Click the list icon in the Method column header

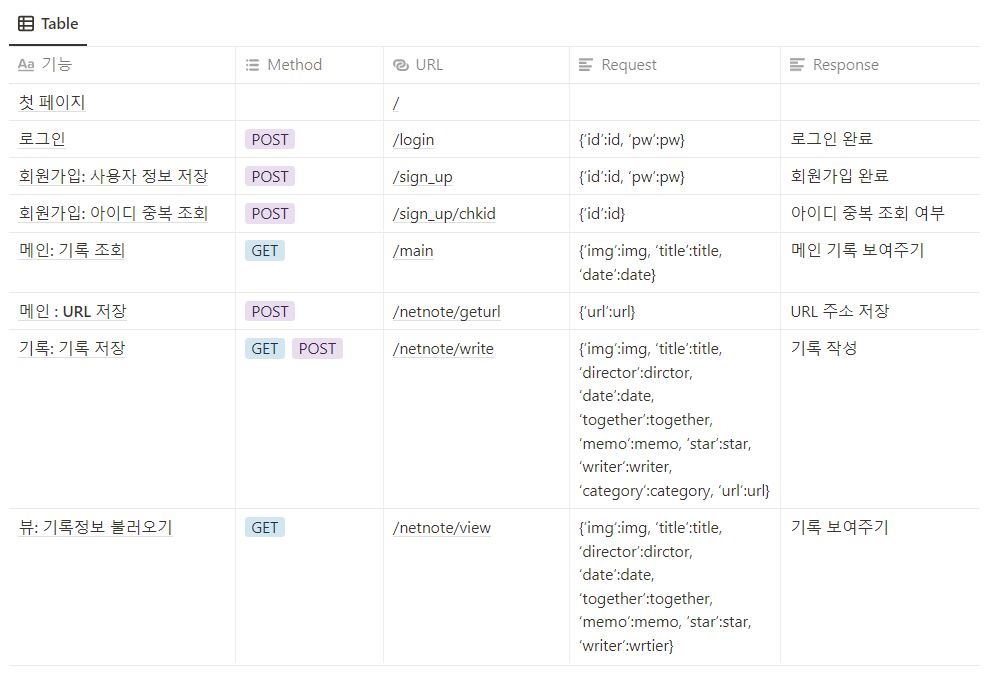[252, 64]
